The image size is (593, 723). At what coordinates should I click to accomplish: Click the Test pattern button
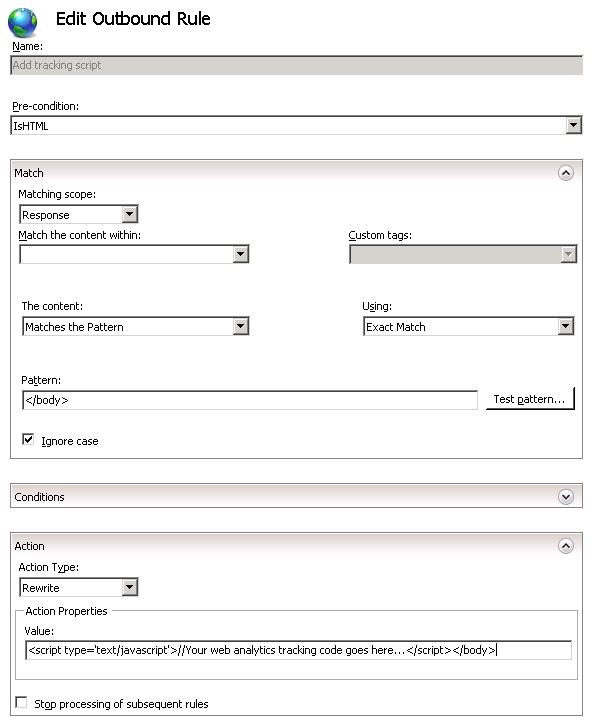pyautogui.click(x=530, y=399)
